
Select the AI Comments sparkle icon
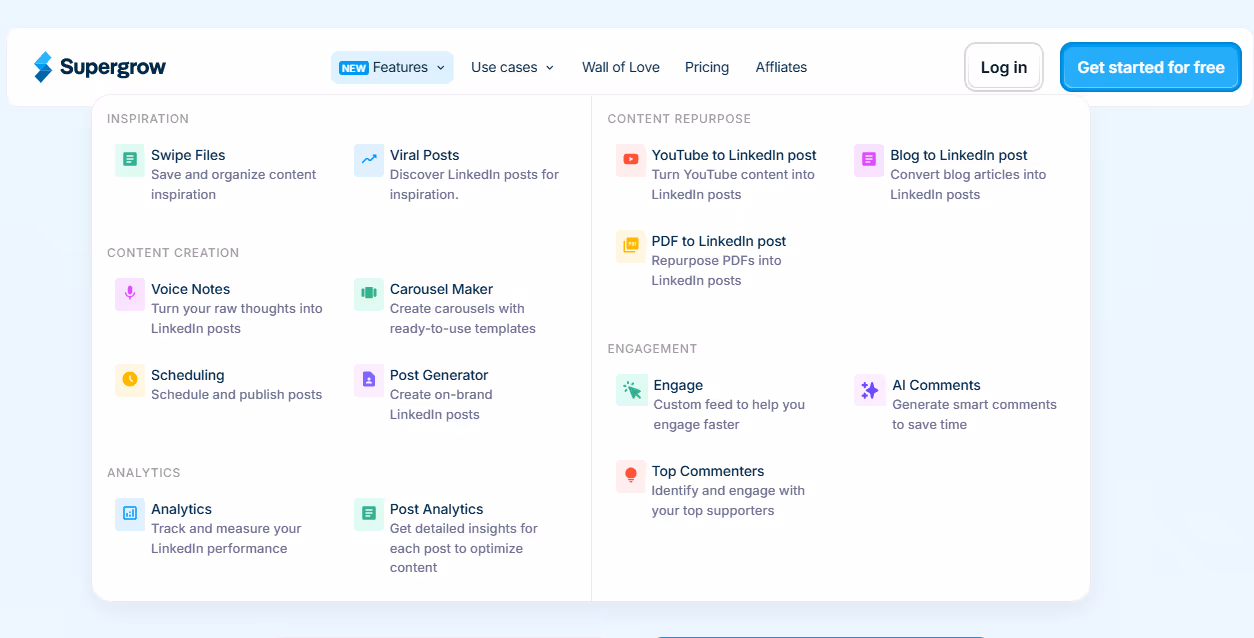click(869, 390)
